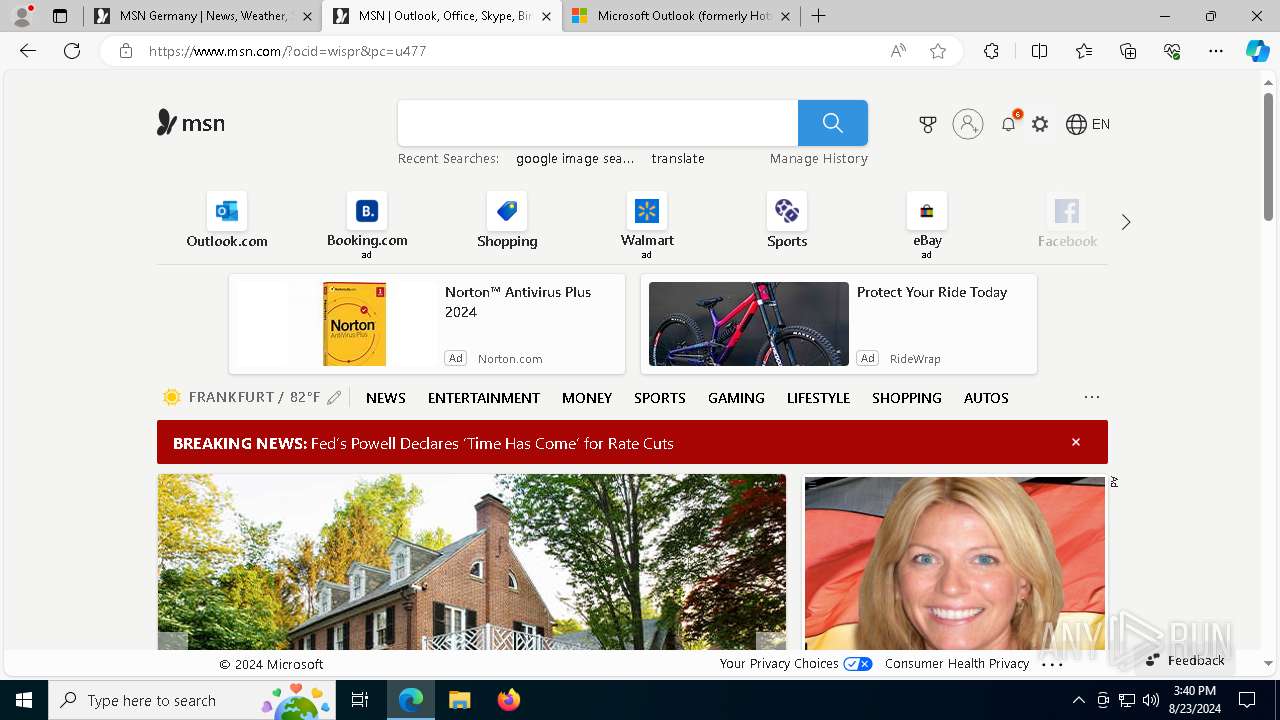Open the eBay shortcut tile
This screenshot has width=1280, height=720.
[927, 225]
